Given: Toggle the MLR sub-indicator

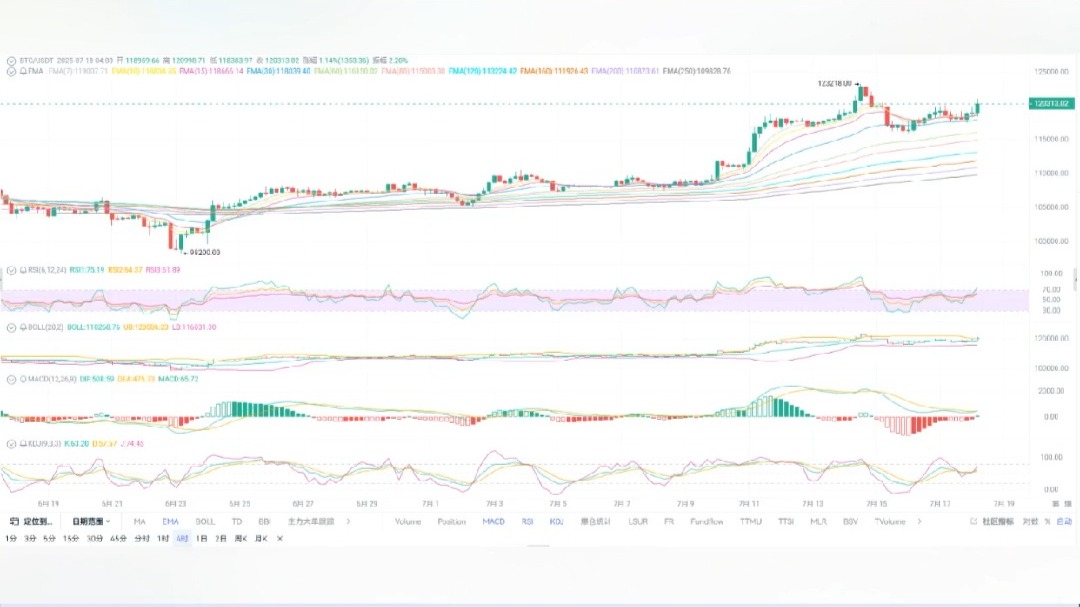Looking at the screenshot, I should point(818,522).
